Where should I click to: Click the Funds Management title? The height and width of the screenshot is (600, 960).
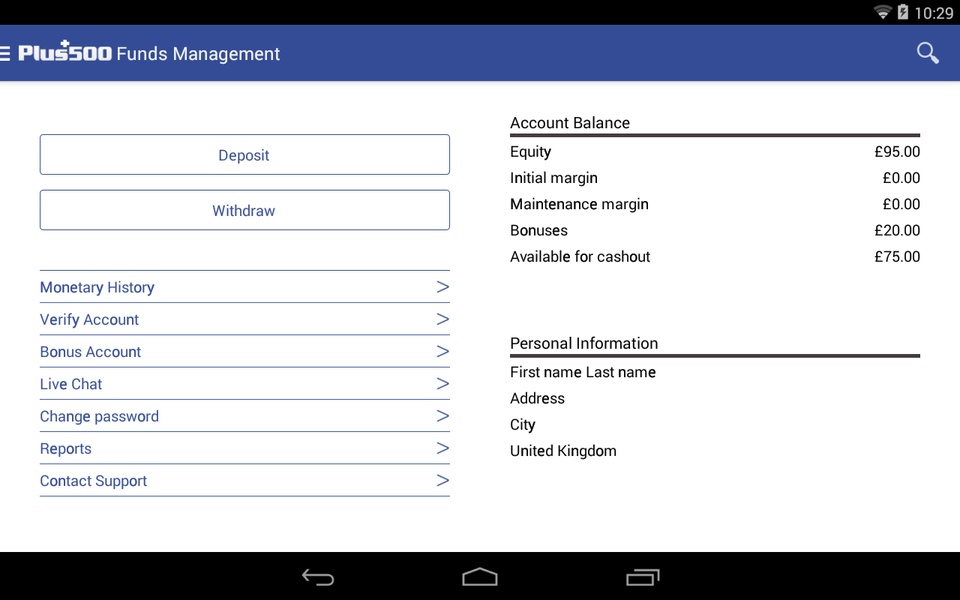click(198, 54)
